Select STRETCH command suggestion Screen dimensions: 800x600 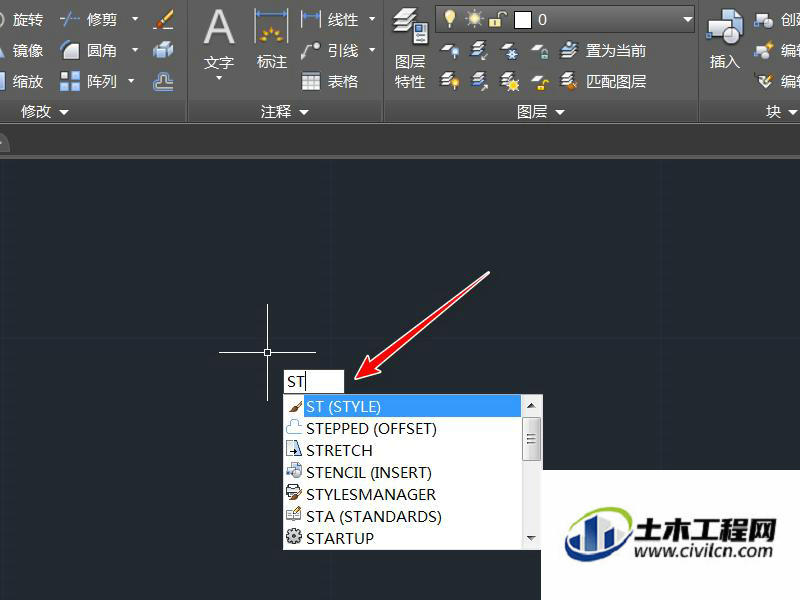[402, 451]
